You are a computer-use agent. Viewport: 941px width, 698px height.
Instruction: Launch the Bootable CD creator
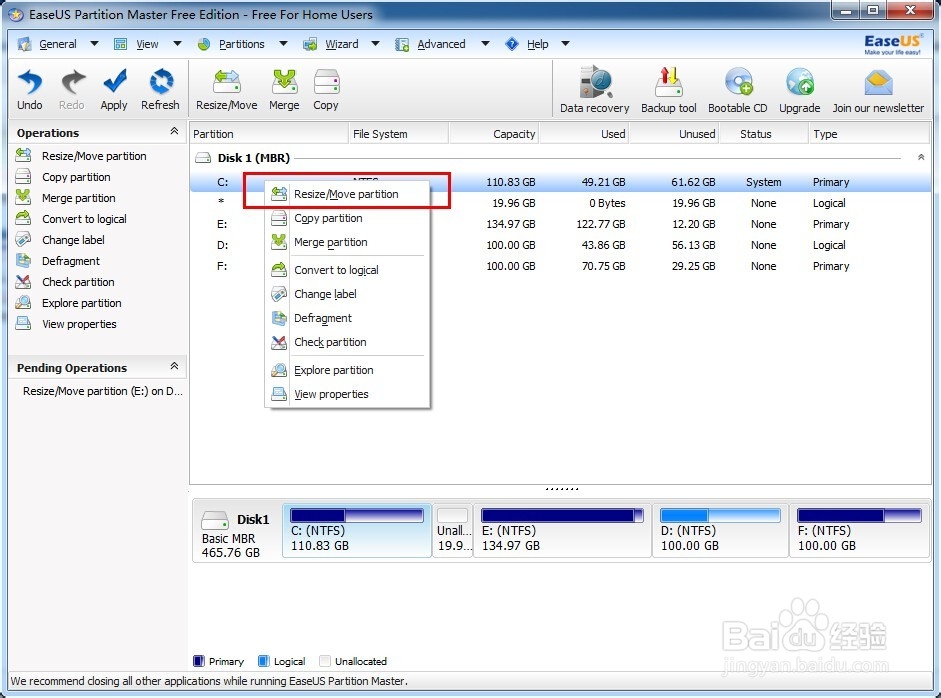click(x=739, y=82)
